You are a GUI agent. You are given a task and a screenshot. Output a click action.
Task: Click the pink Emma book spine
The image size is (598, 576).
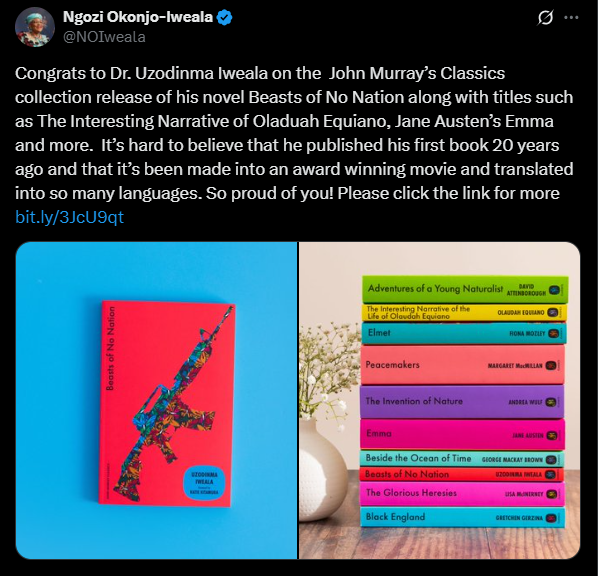[x=462, y=434]
